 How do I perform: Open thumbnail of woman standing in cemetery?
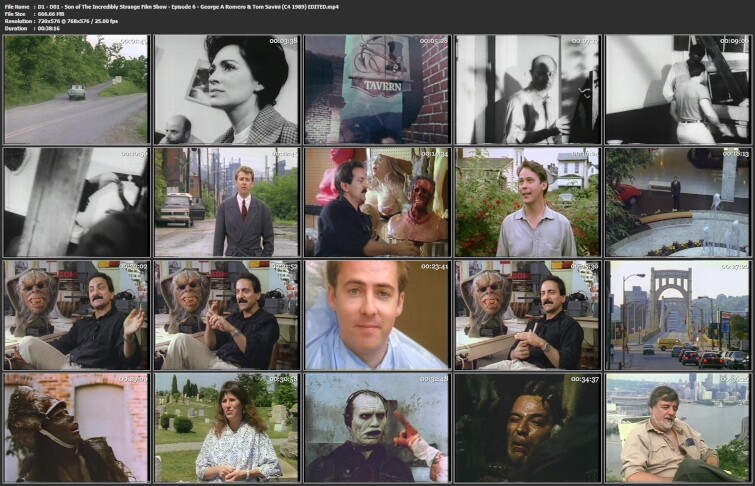pyautogui.click(x=226, y=428)
